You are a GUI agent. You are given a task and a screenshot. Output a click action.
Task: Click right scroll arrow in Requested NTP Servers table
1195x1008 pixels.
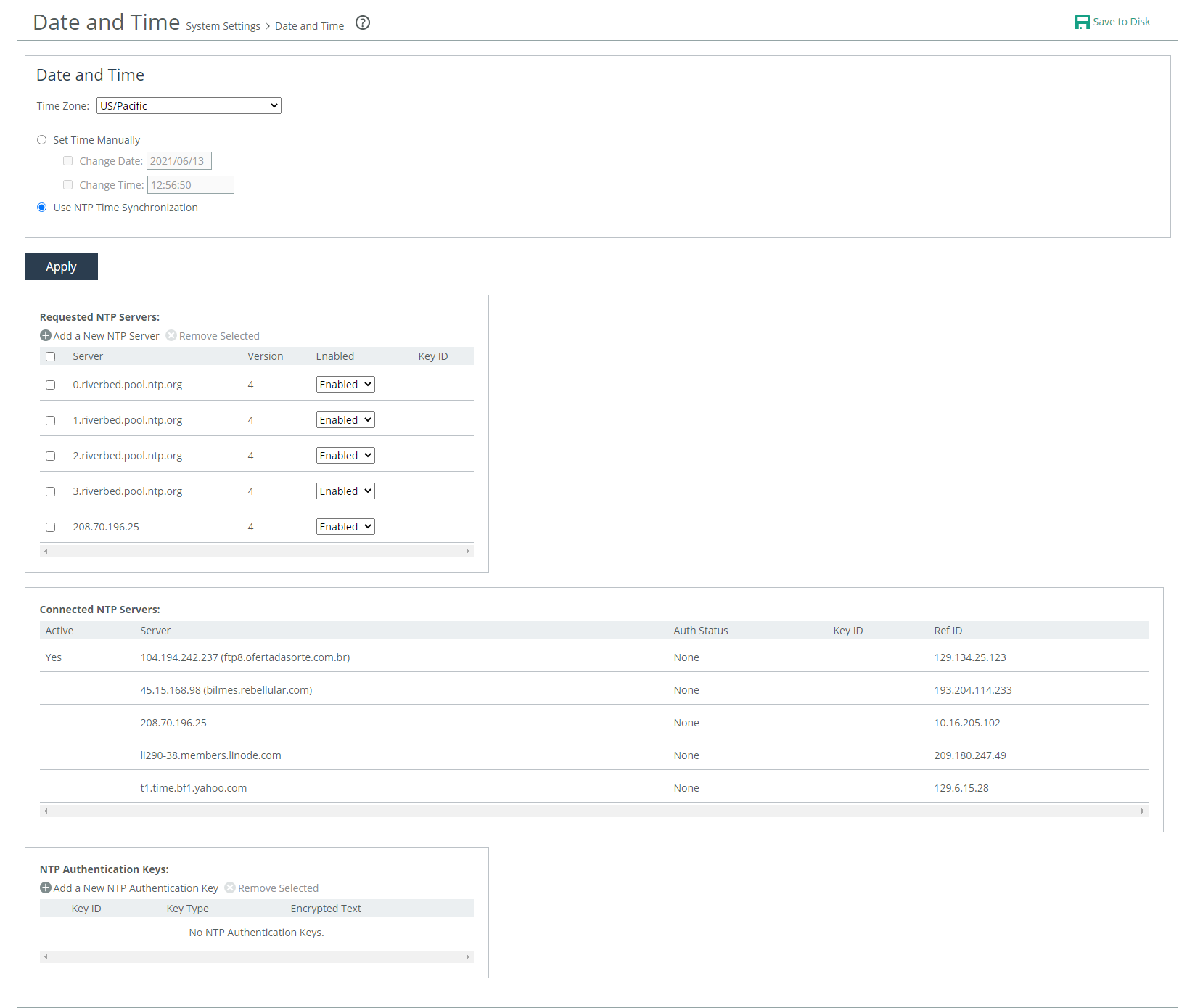467,552
